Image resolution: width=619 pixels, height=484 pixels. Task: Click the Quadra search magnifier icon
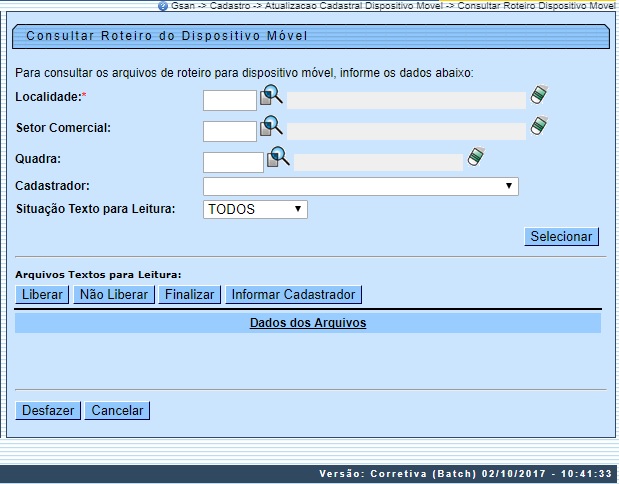tap(278, 157)
